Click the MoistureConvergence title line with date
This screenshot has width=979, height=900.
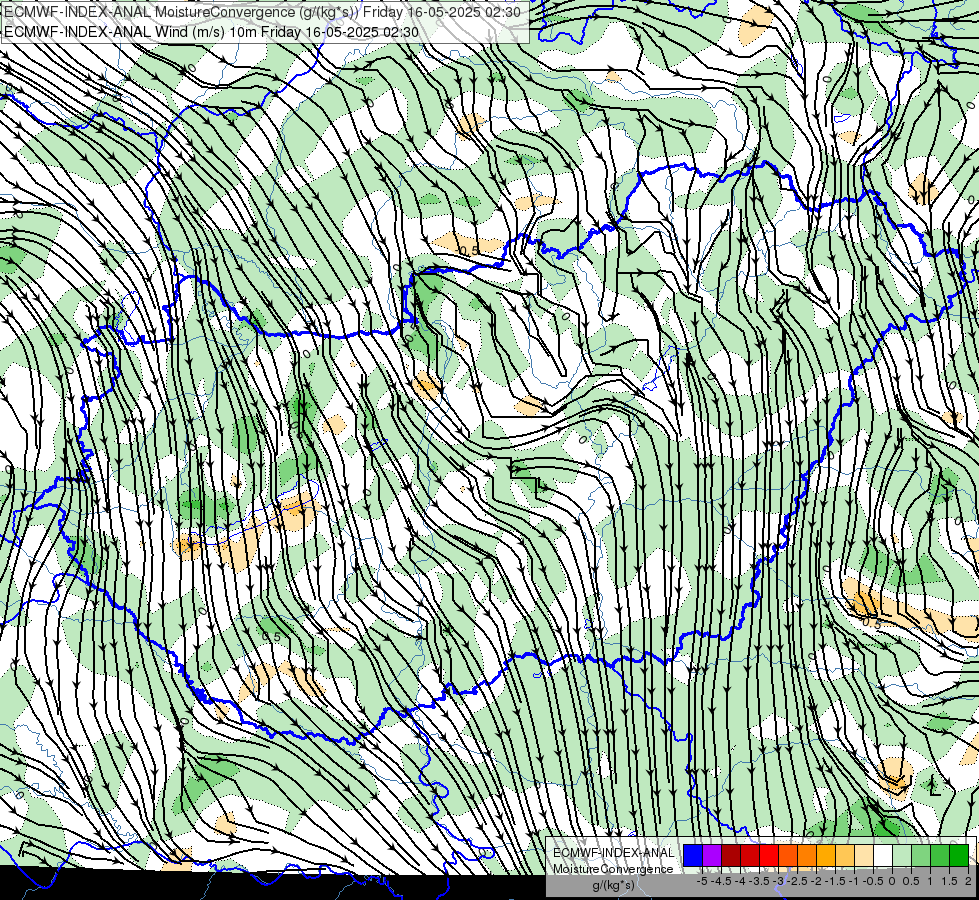coord(262,12)
